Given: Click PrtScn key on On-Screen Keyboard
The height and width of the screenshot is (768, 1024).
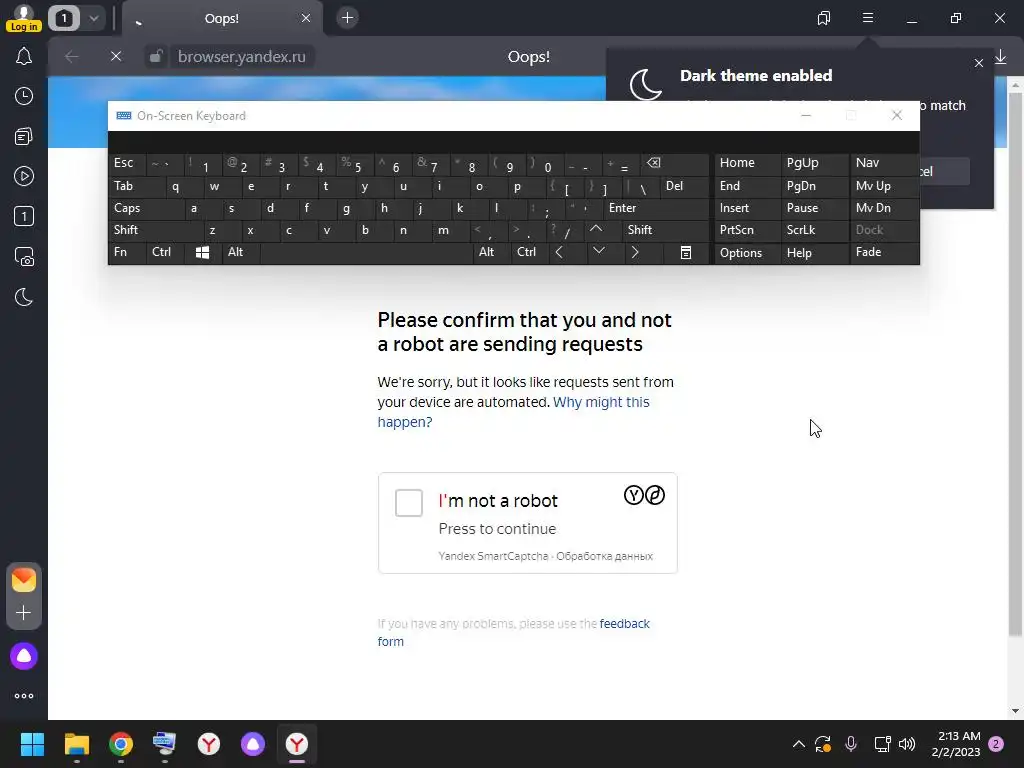Looking at the screenshot, I should point(748,230).
